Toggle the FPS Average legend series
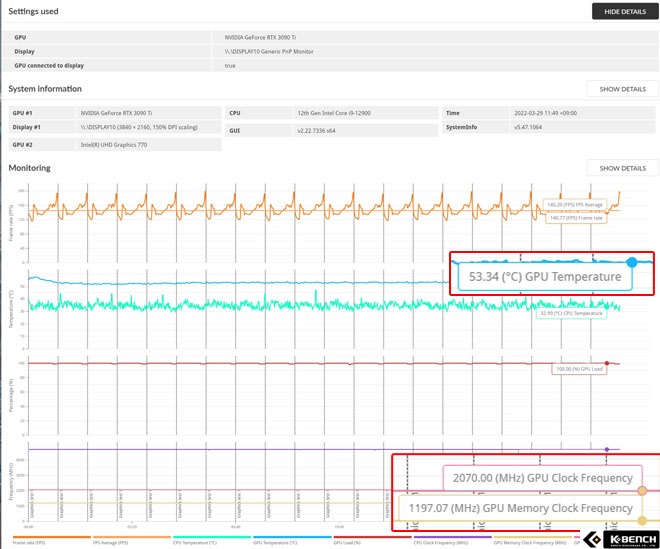The width and height of the screenshot is (660, 549). [x=132, y=540]
